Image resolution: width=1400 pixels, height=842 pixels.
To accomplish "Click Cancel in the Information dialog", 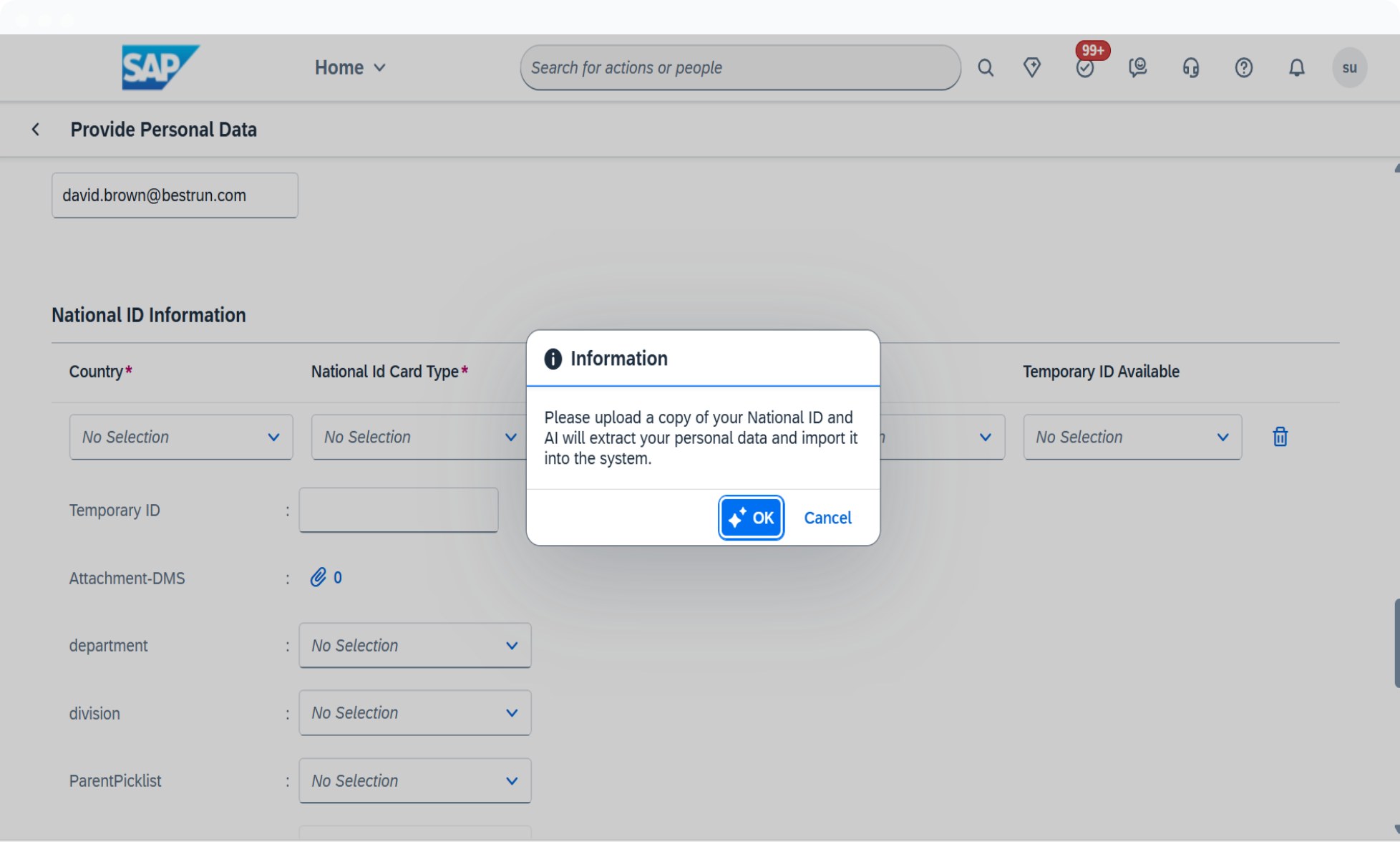I will pos(827,518).
